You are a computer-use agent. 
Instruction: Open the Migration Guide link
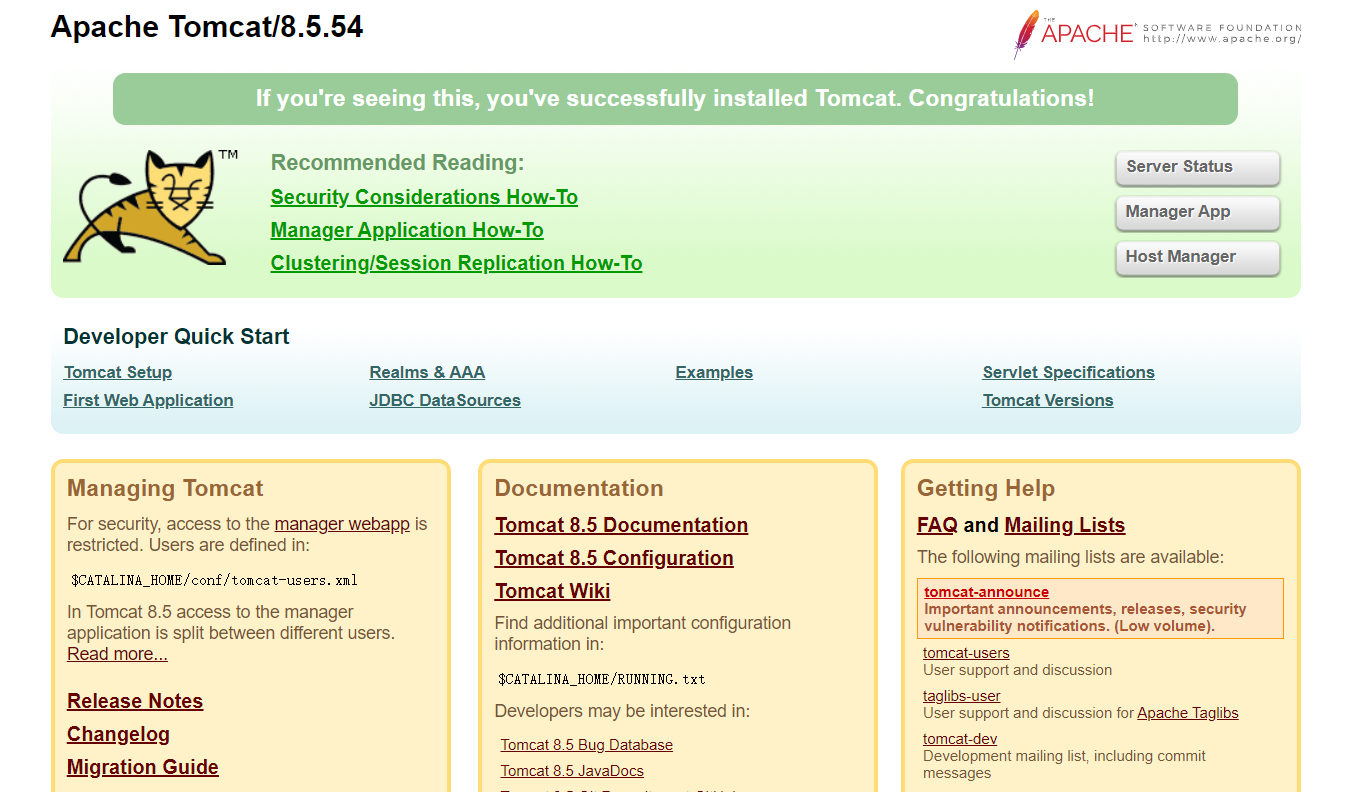(x=143, y=767)
